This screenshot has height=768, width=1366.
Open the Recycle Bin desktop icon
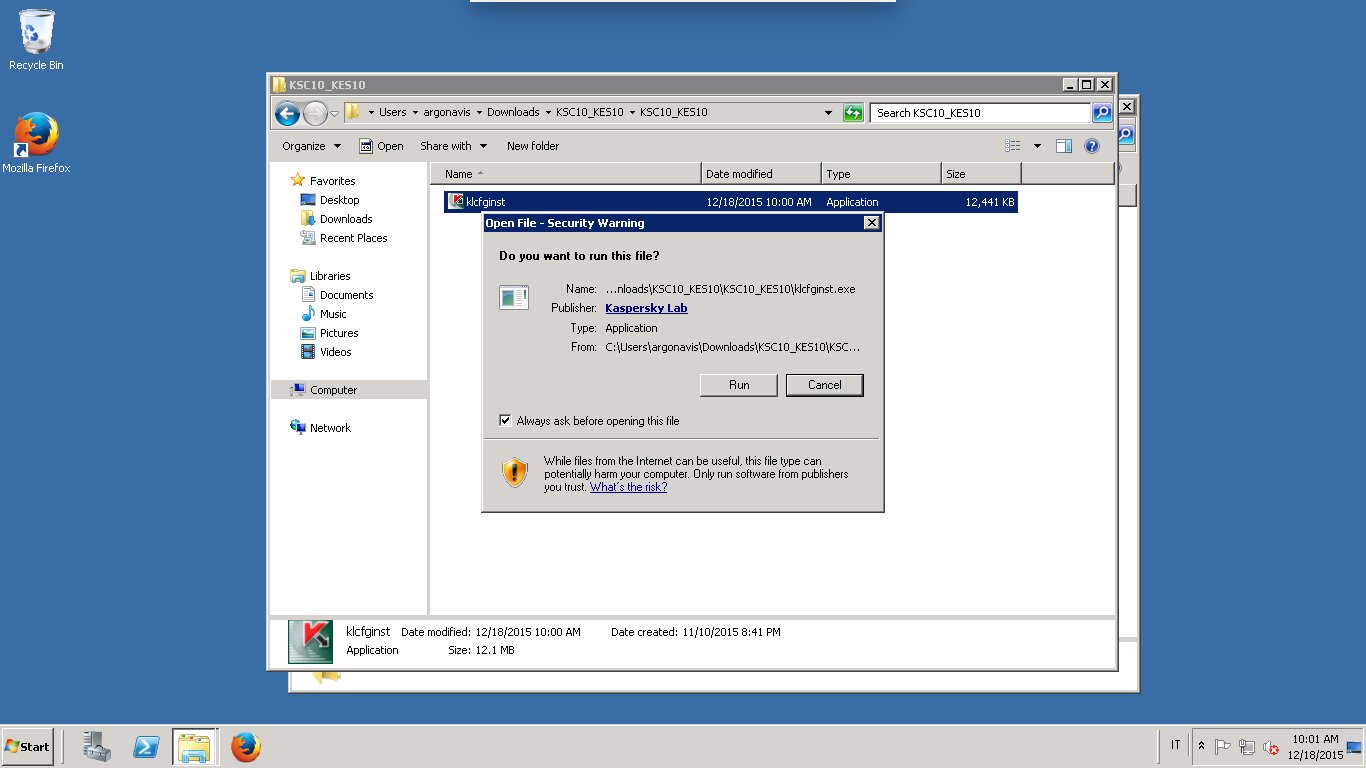point(36,40)
